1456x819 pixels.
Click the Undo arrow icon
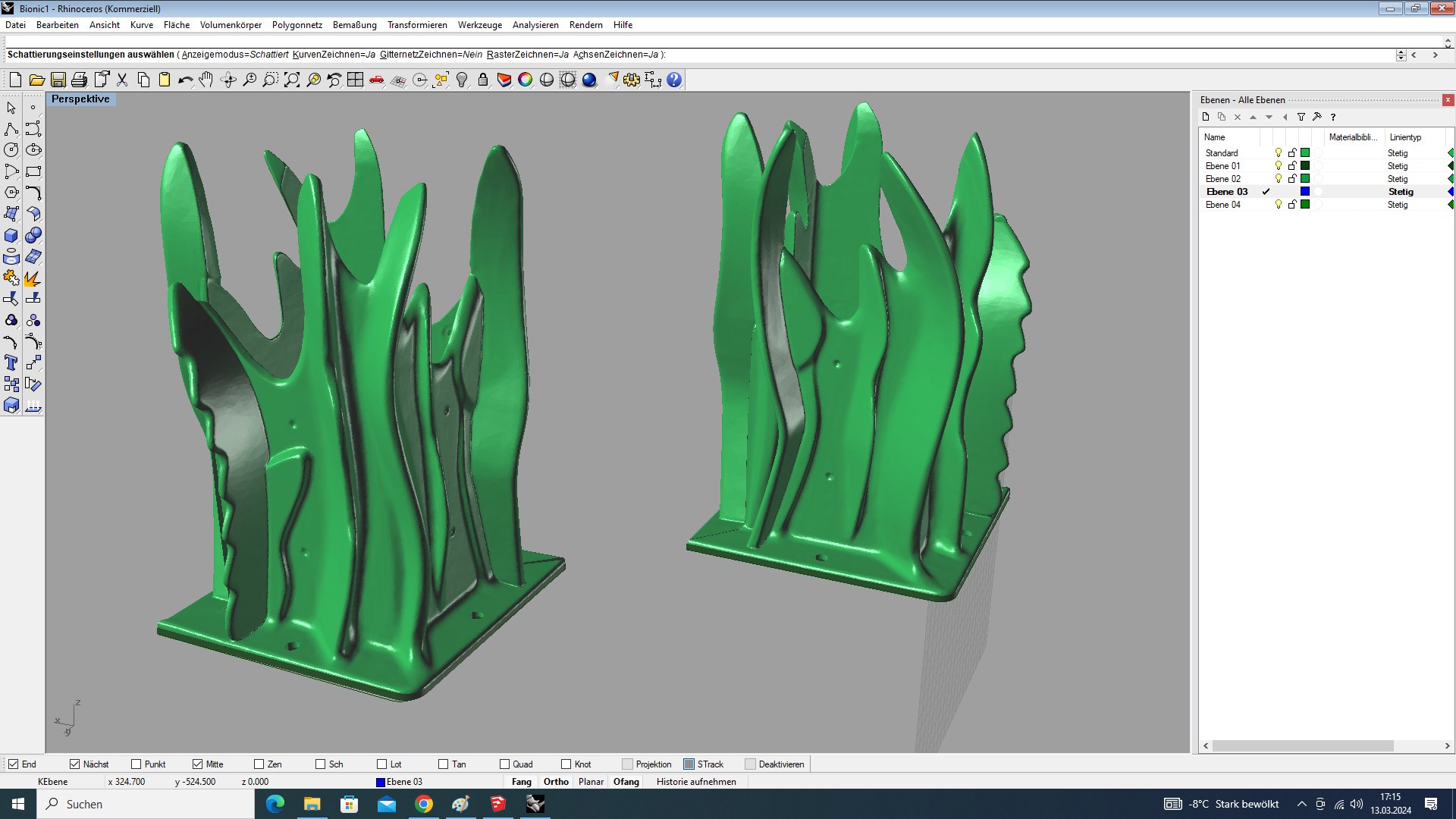185,80
